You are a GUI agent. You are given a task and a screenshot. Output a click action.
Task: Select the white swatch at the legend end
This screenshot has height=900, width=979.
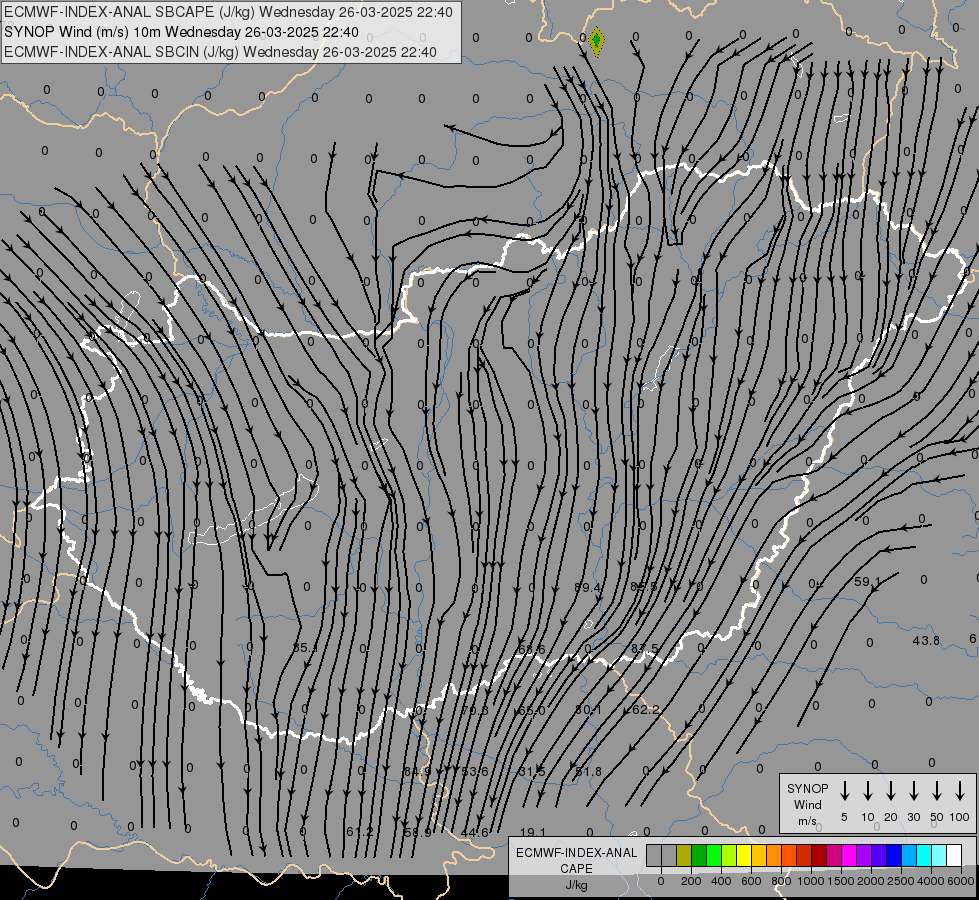click(x=954, y=855)
